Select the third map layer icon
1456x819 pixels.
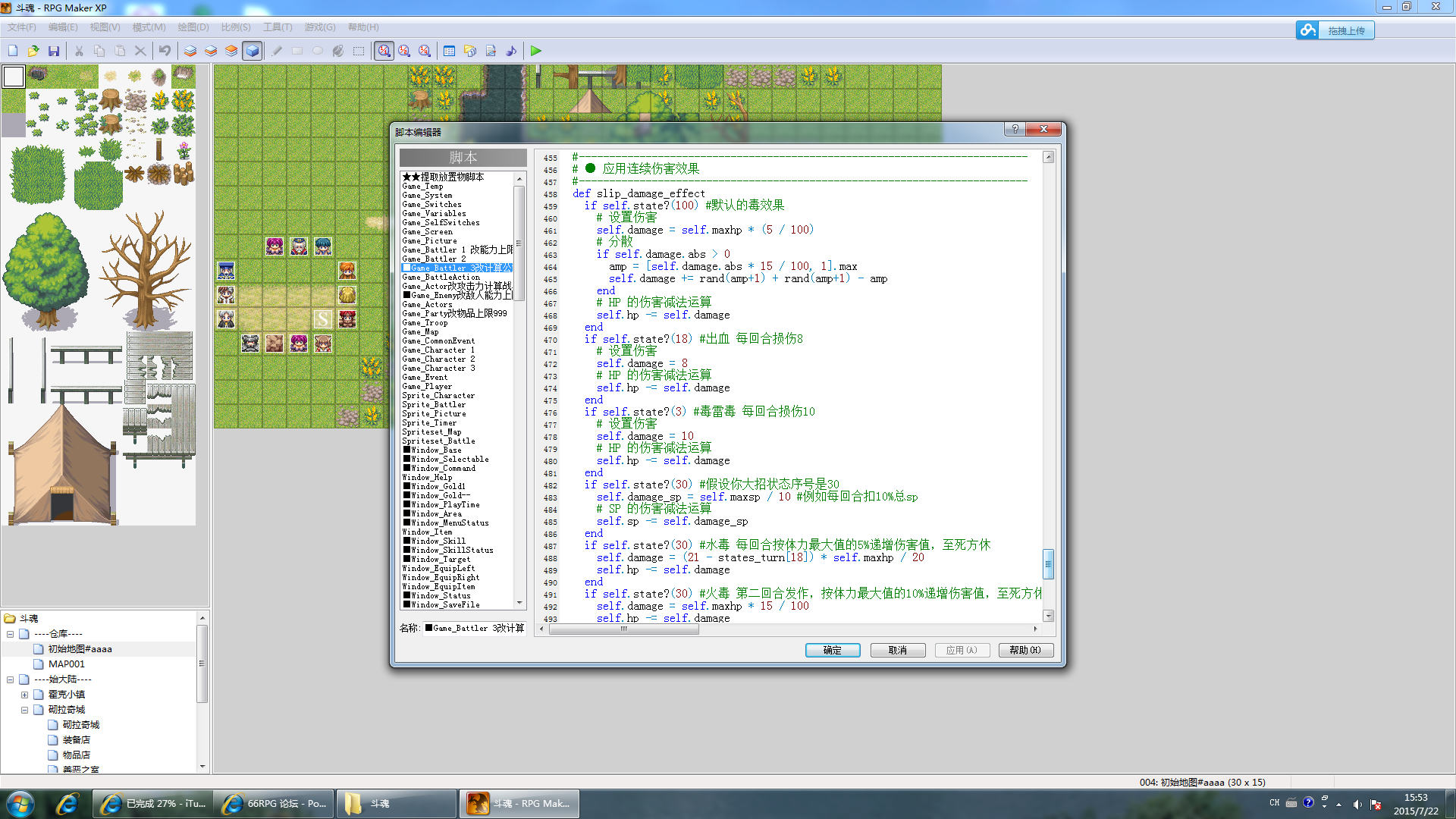(231, 51)
